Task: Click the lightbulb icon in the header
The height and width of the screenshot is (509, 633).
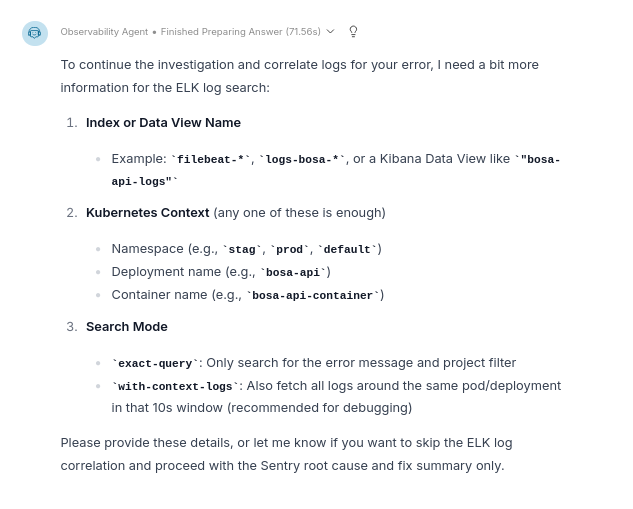Action: (353, 31)
